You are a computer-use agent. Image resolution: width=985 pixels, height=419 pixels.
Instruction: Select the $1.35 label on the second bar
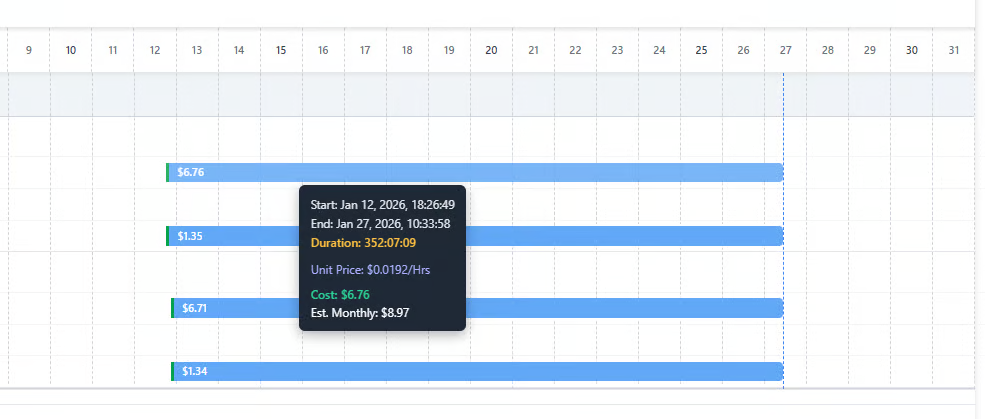pos(190,236)
